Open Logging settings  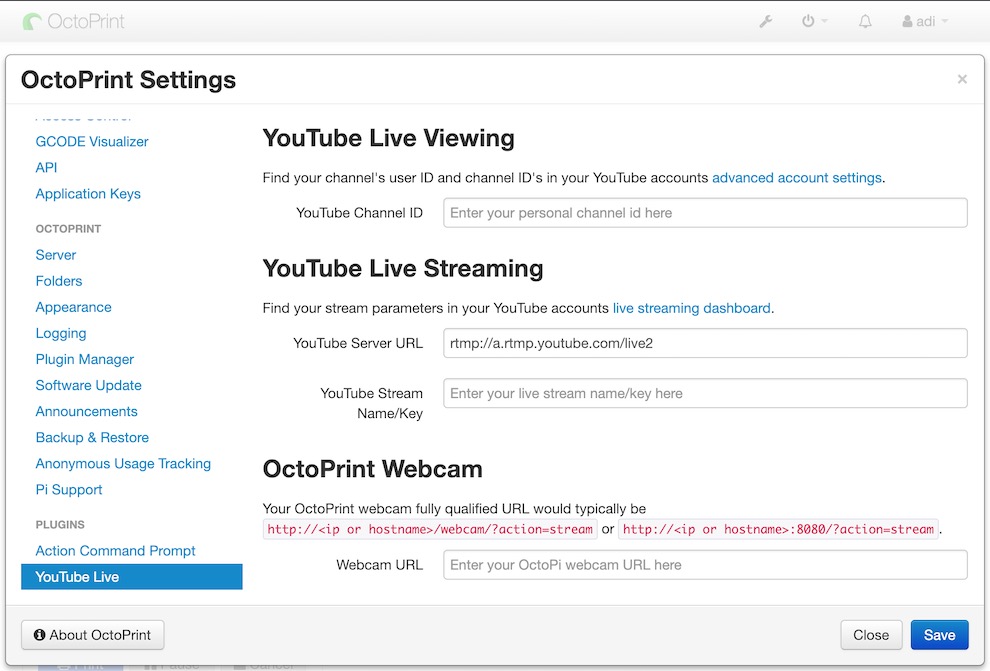[61, 333]
